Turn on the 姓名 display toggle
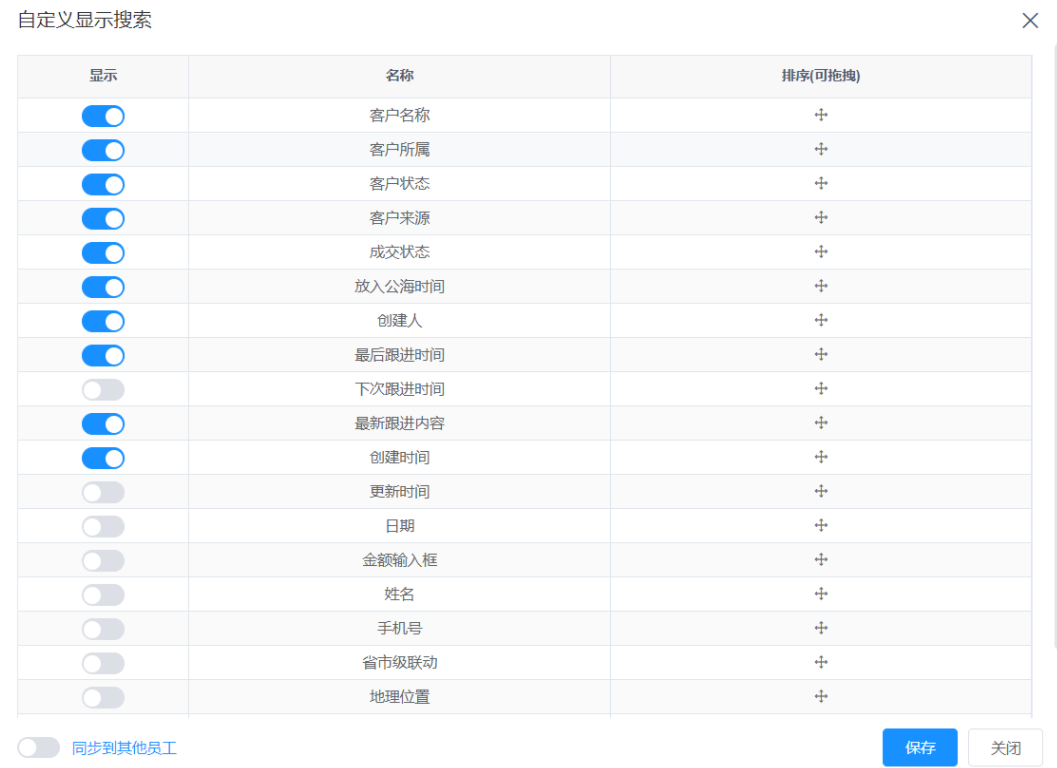Viewport: 1057px width, 768px height. tap(103, 594)
